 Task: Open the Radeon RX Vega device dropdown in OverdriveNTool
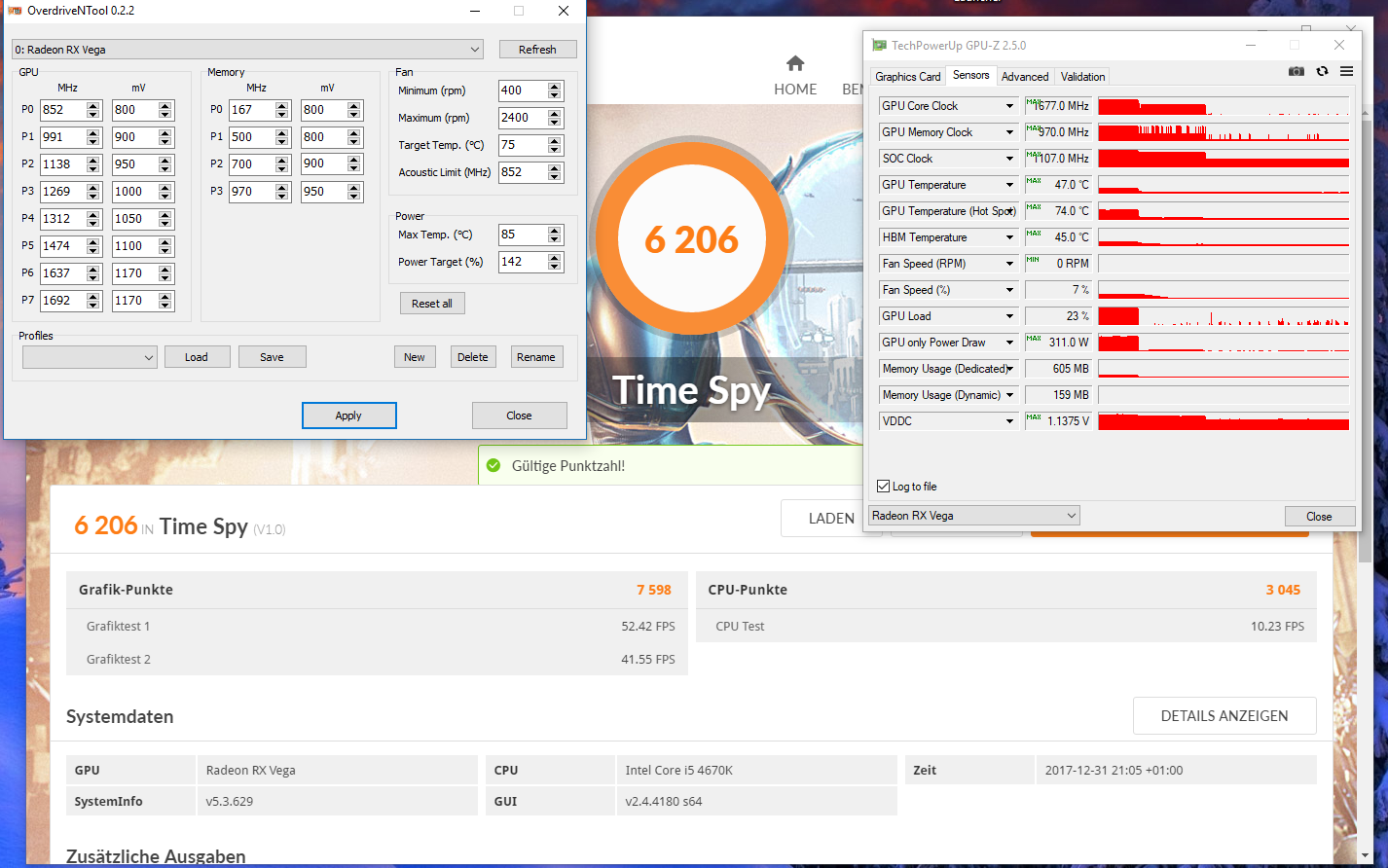[x=247, y=50]
